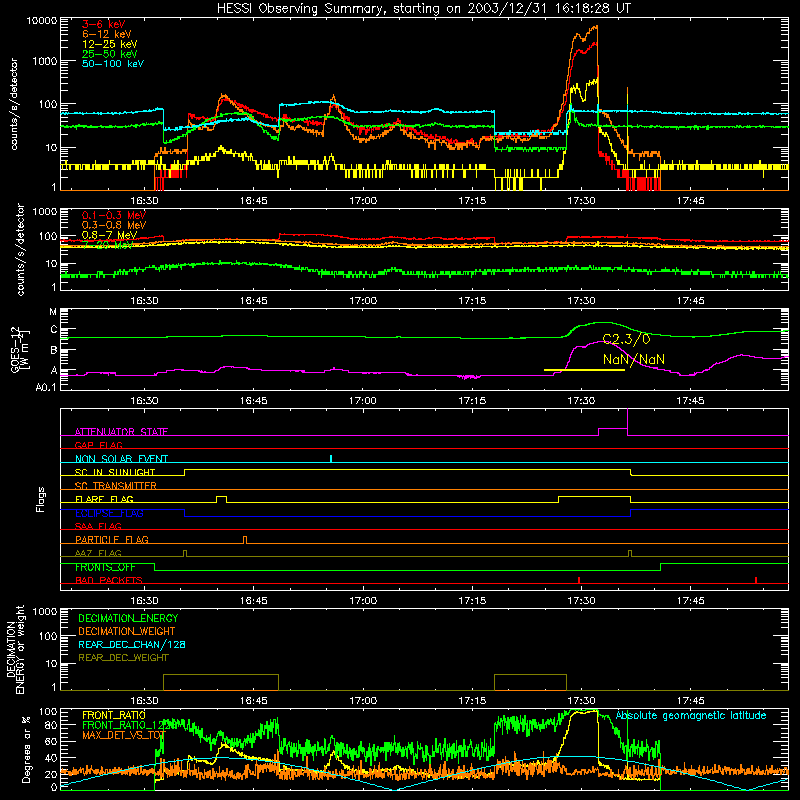Select the GAP_FLAG label
The width and height of the screenshot is (800, 800).
pos(98,445)
